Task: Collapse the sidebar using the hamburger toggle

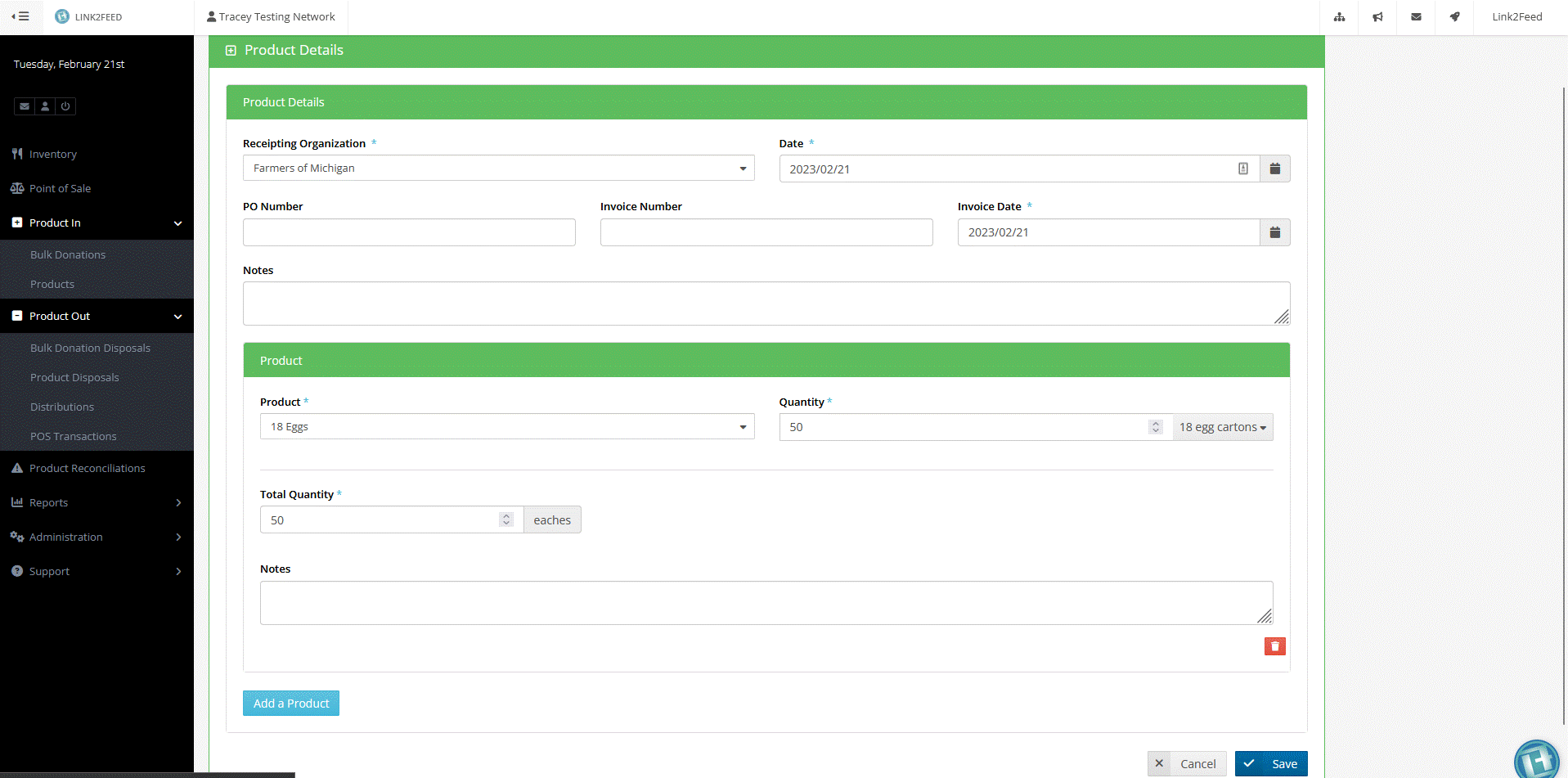Action: [x=20, y=16]
